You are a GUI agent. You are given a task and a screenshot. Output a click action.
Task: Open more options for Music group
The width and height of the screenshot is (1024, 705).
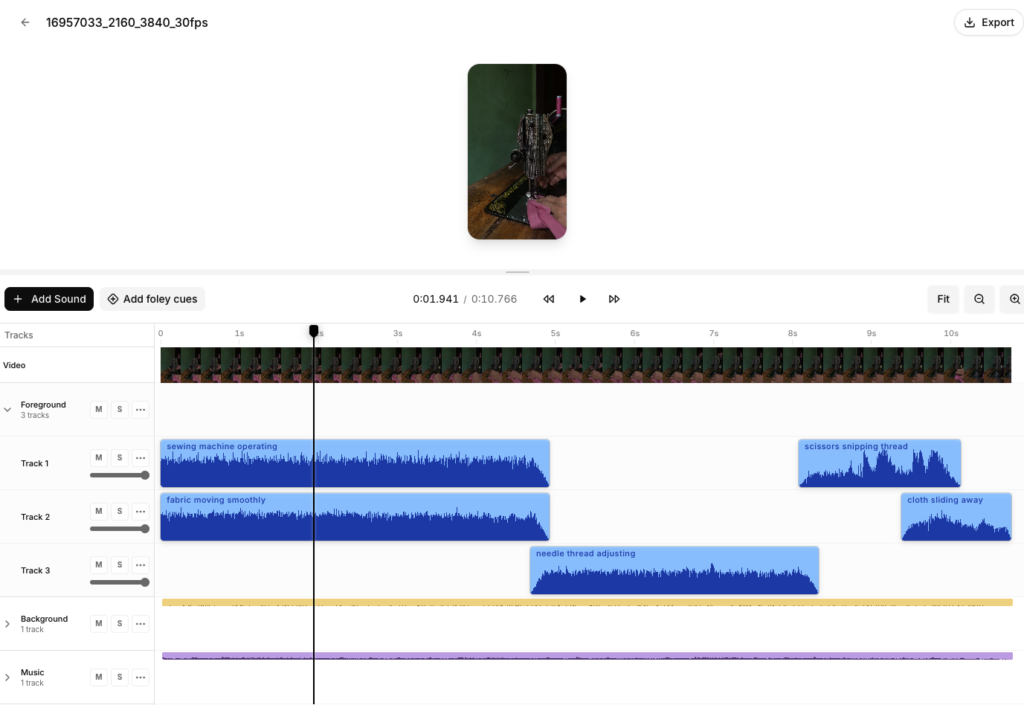tap(140, 677)
